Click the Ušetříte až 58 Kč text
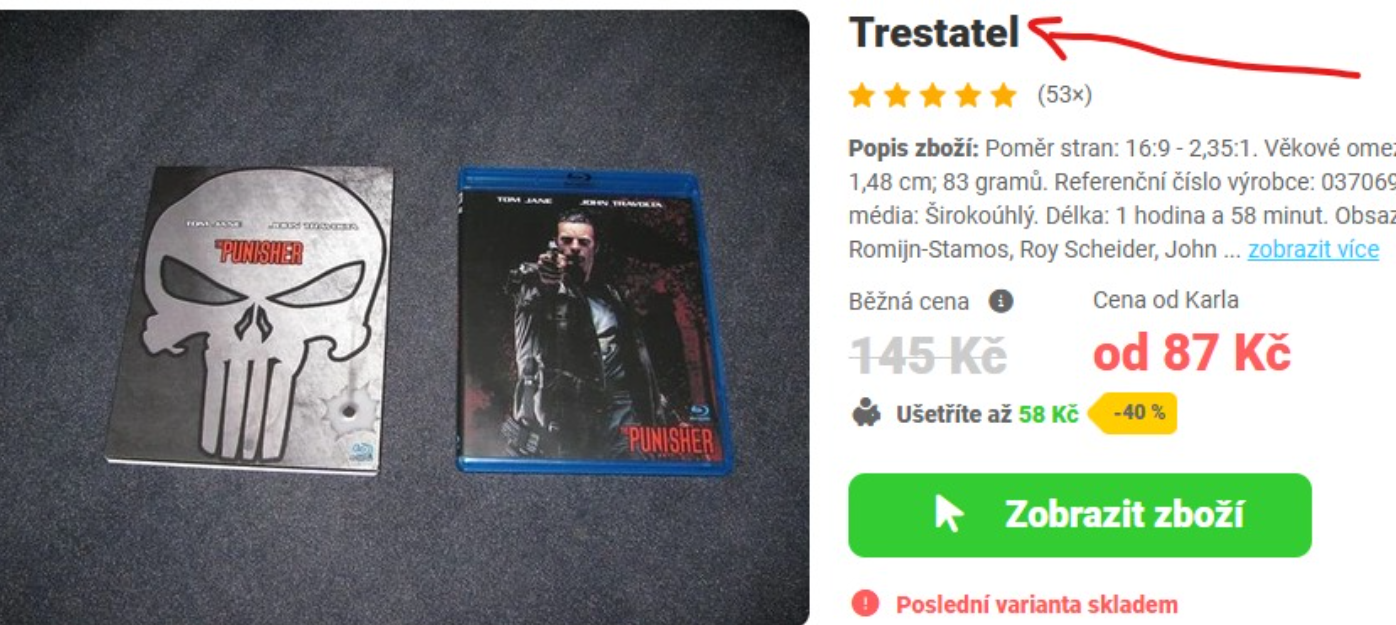The width and height of the screenshot is (1396, 625). coord(987,414)
